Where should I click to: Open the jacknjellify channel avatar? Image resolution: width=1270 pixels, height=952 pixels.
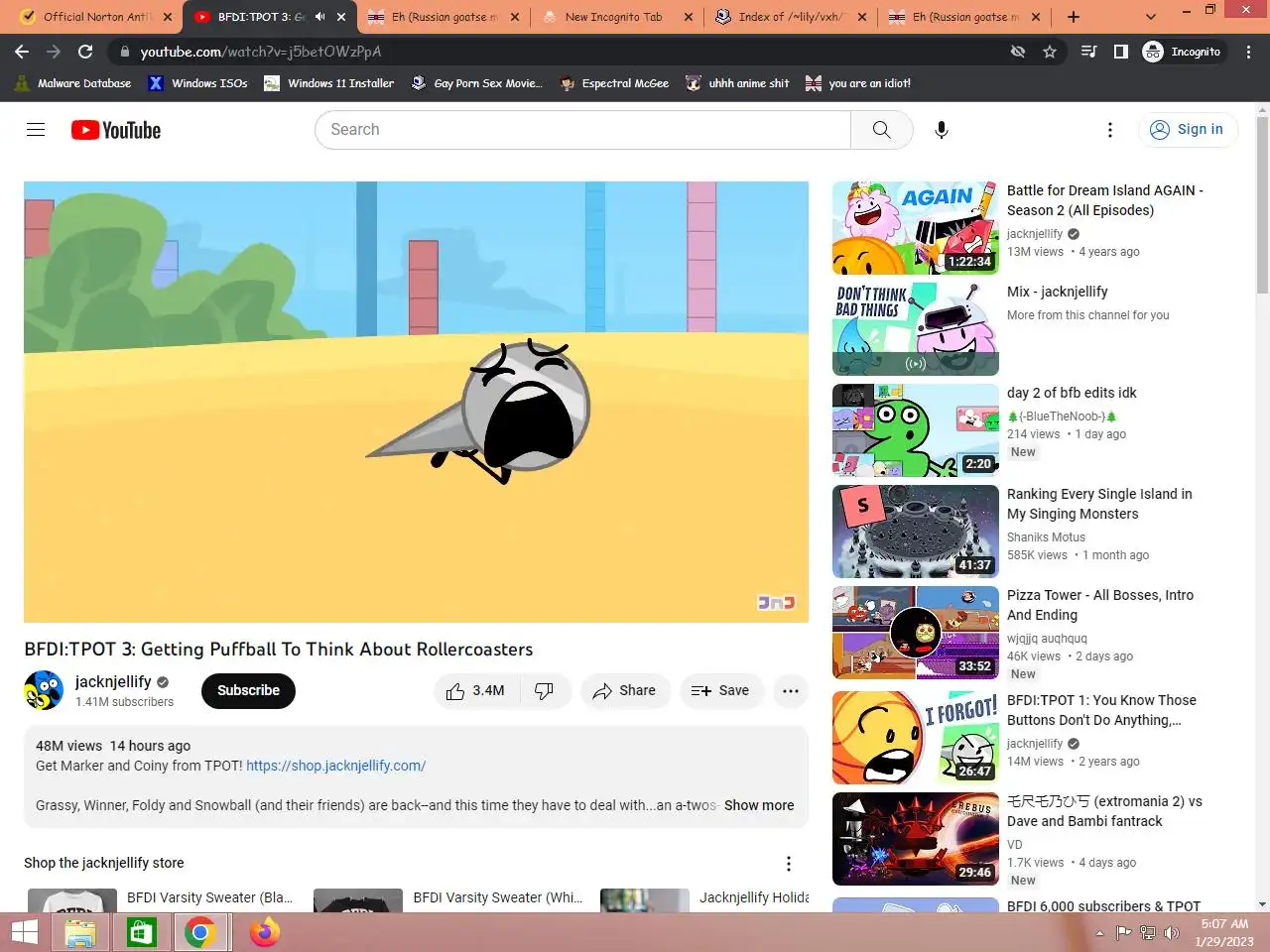(x=44, y=690)
